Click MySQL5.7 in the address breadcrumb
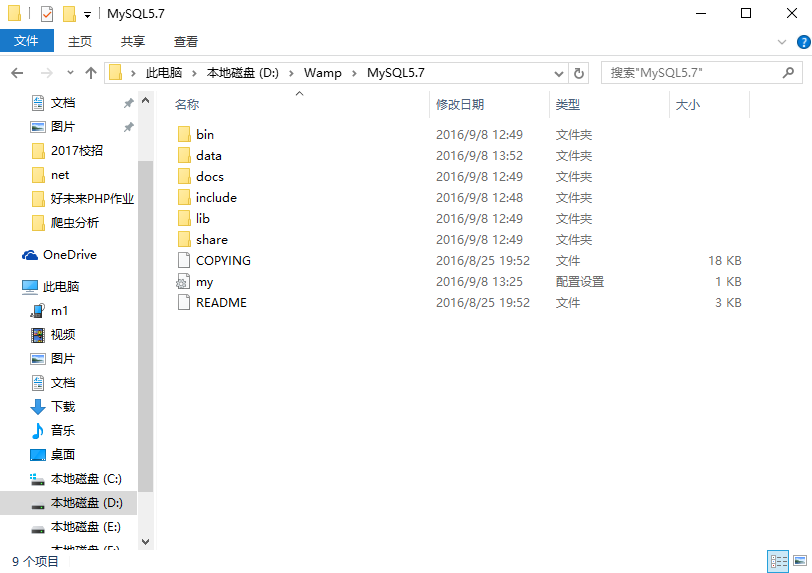Image resolution: width=812 pixels, height=573 pixels. click(396, 73)
